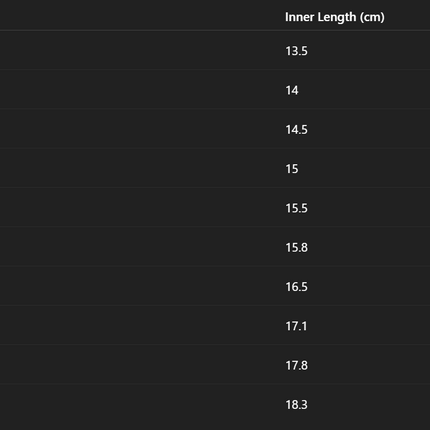Click the 15.5 value in the table
This screenshot has height=430, width=430.
296,208
